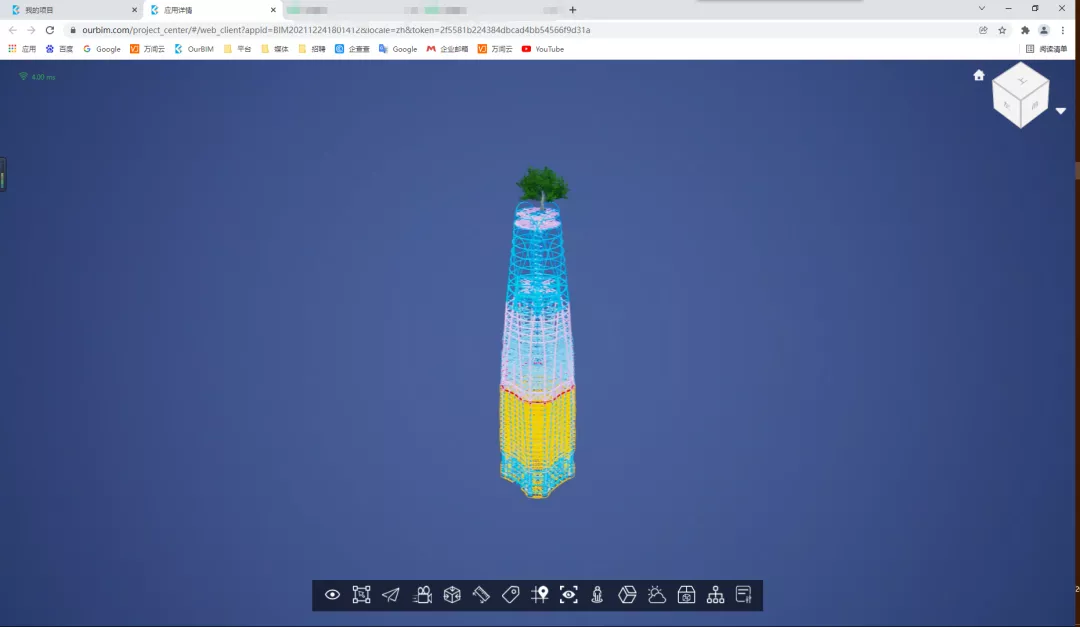Open the section box cutting tool
Screen dimensions: 1080x627
tap(452, 595)
